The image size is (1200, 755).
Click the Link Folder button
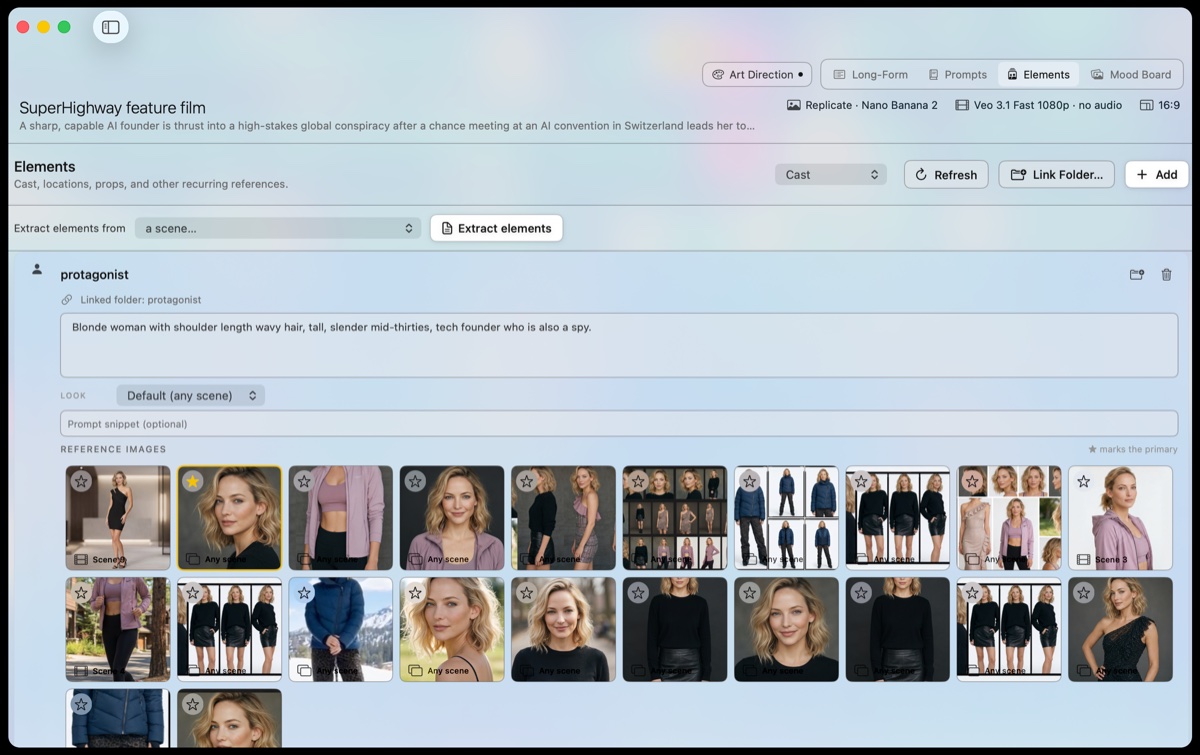(x=1056, y=174)
